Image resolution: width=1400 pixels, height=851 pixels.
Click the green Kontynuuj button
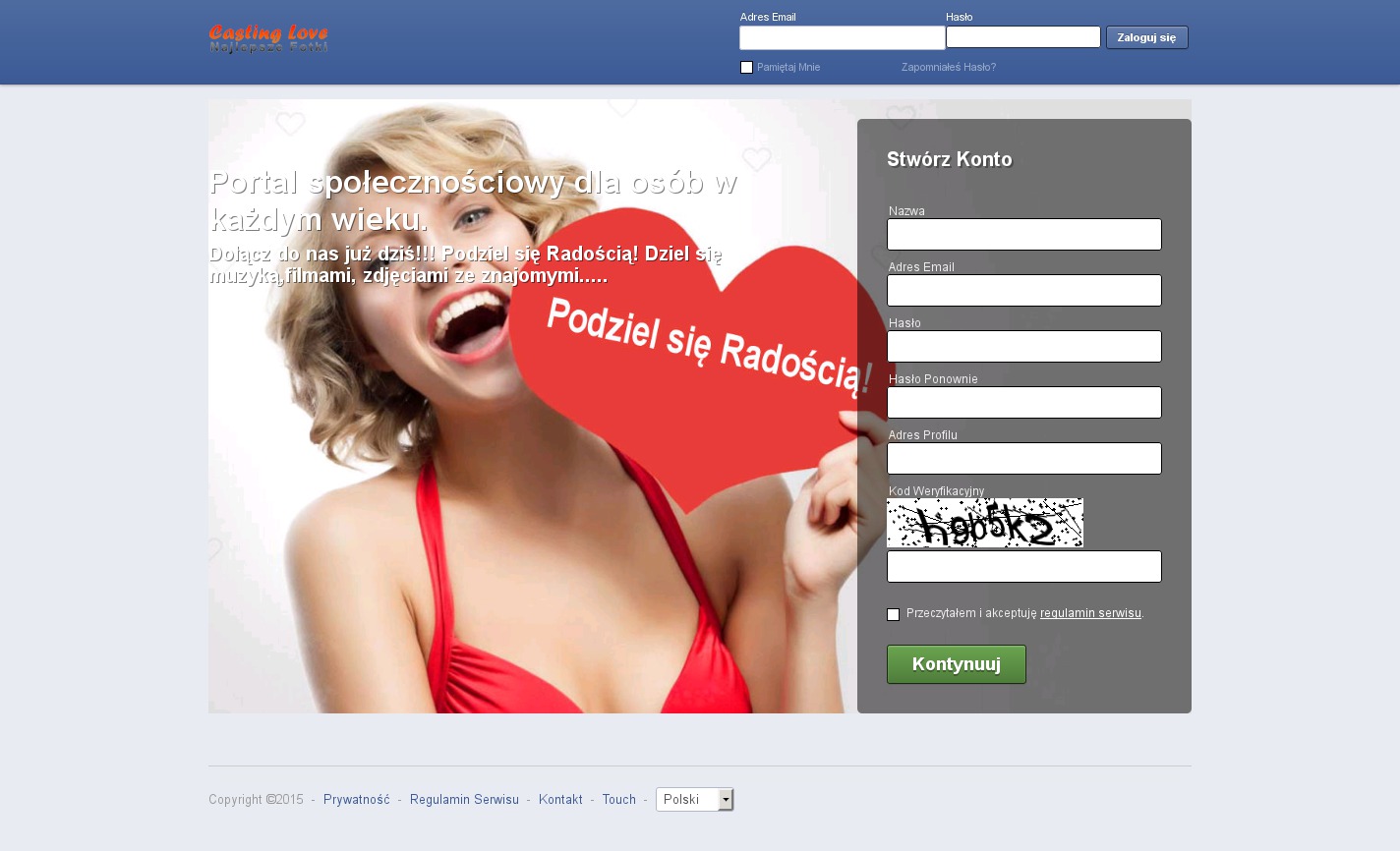coord(956,664)
